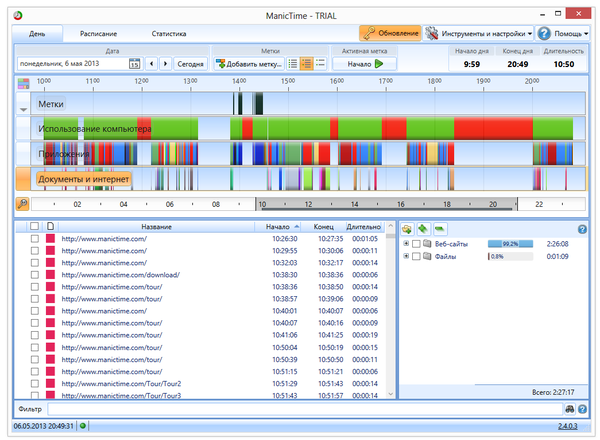Select the manictime.com/Tour/Tour2 URL text

121,383
